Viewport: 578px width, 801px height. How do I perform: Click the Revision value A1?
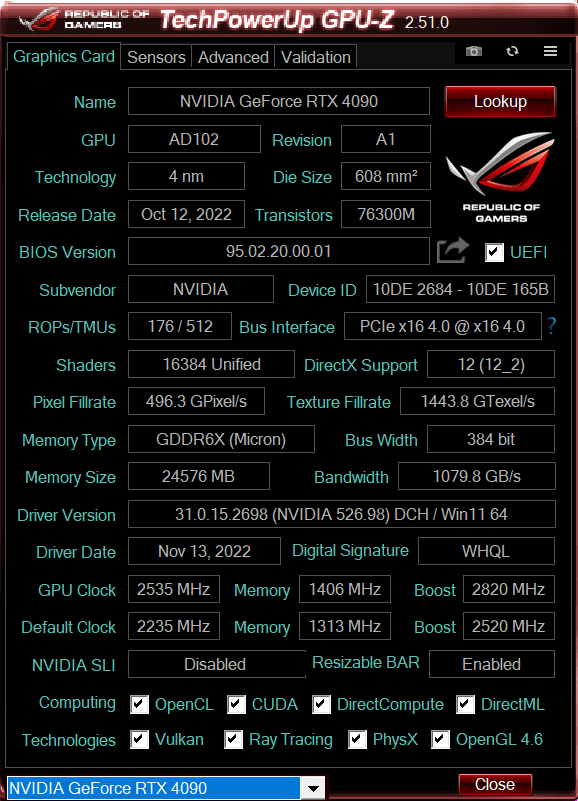(386, 139)
